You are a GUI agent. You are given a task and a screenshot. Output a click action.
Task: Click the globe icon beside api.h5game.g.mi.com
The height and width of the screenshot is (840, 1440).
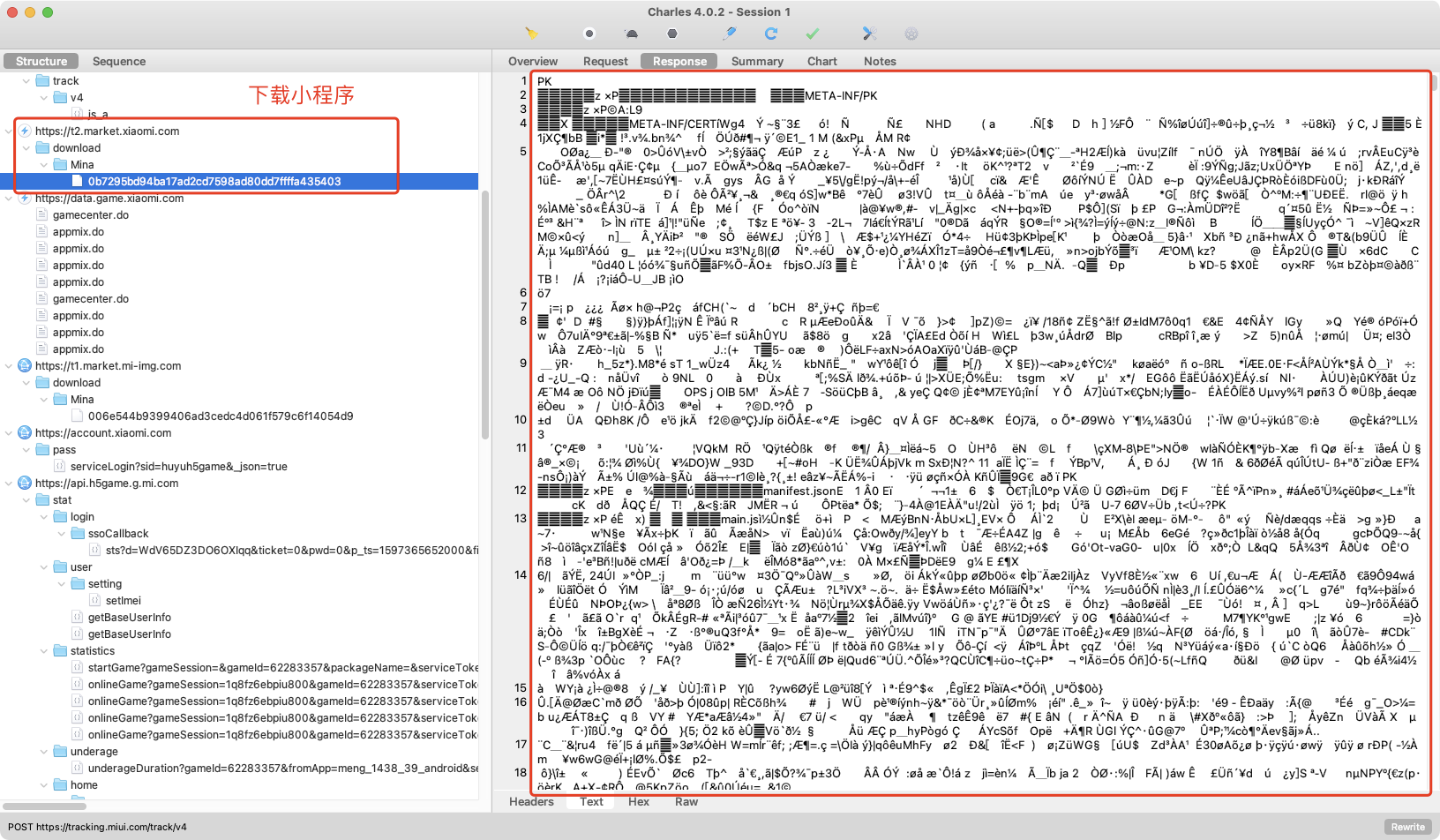pos(26,484)
